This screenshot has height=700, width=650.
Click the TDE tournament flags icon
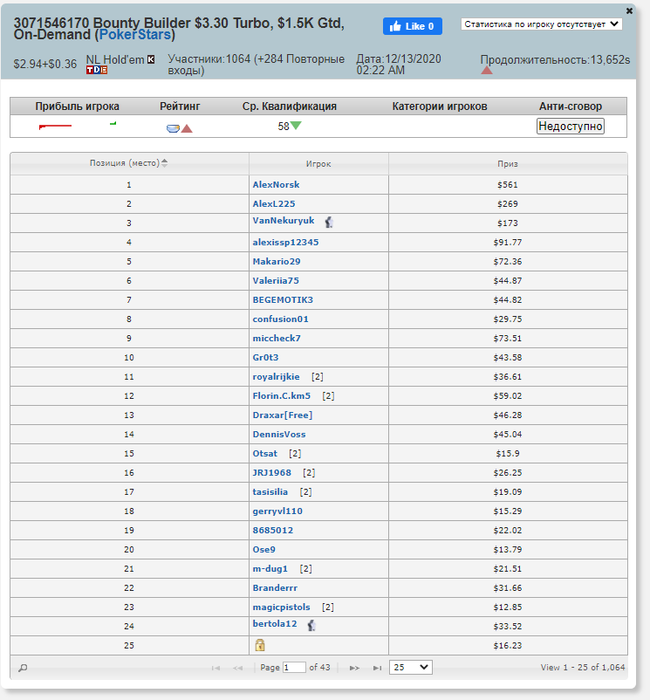96,70
